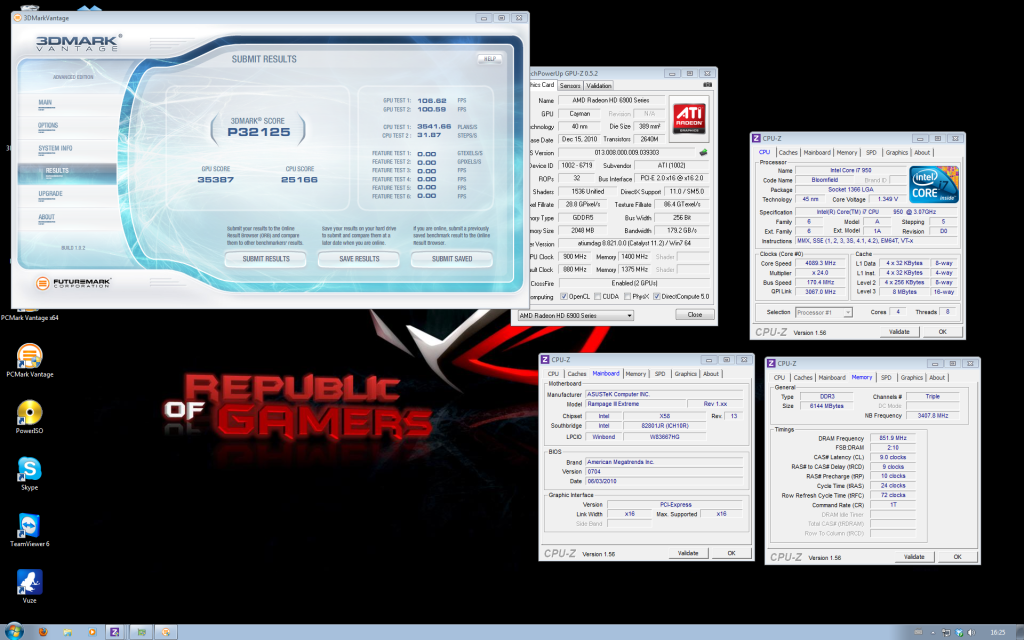The height and width of the screenshot is (640, 1024).
Task: Open Upgrade in 3DMark Vantage sidebar
Action: pos(50,194)
